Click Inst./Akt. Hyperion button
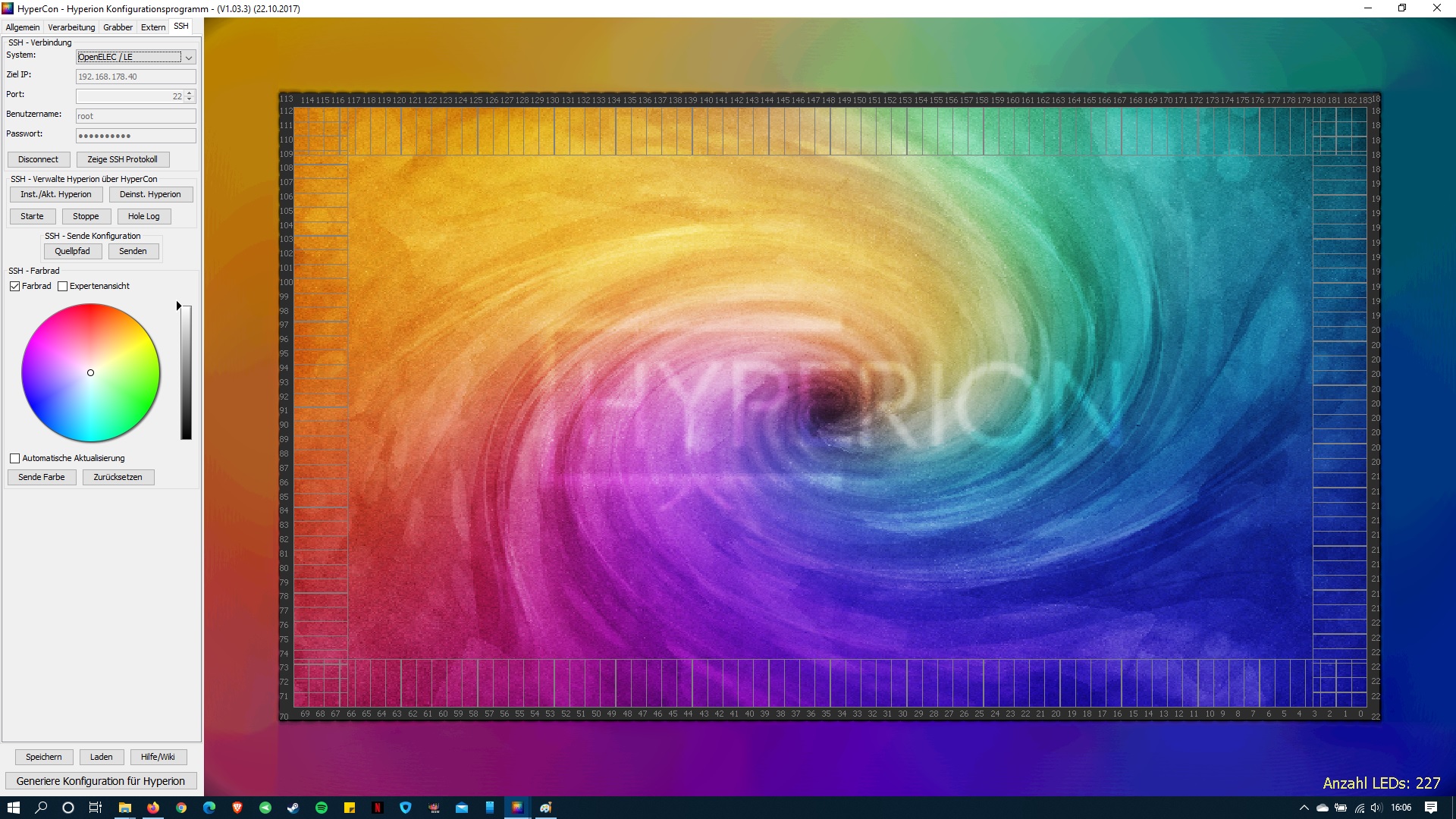 [56, 194]
